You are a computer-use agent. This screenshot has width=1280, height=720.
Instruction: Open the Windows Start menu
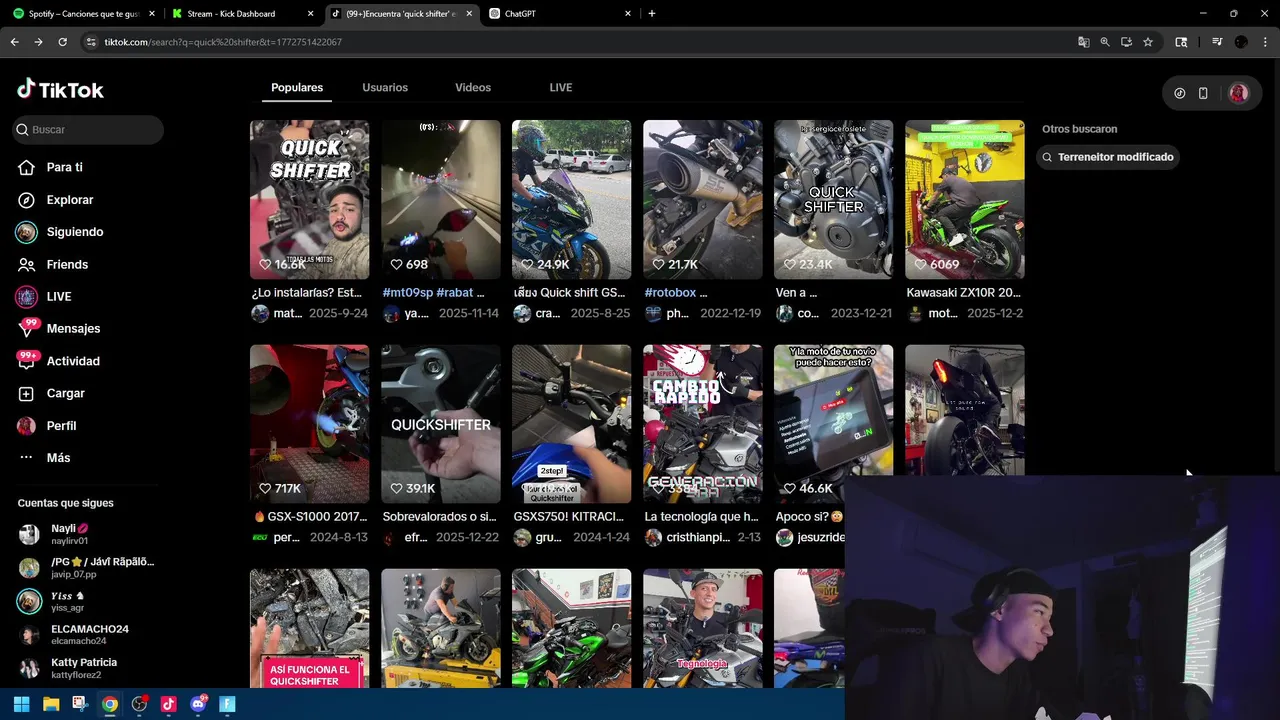[21, 704]
